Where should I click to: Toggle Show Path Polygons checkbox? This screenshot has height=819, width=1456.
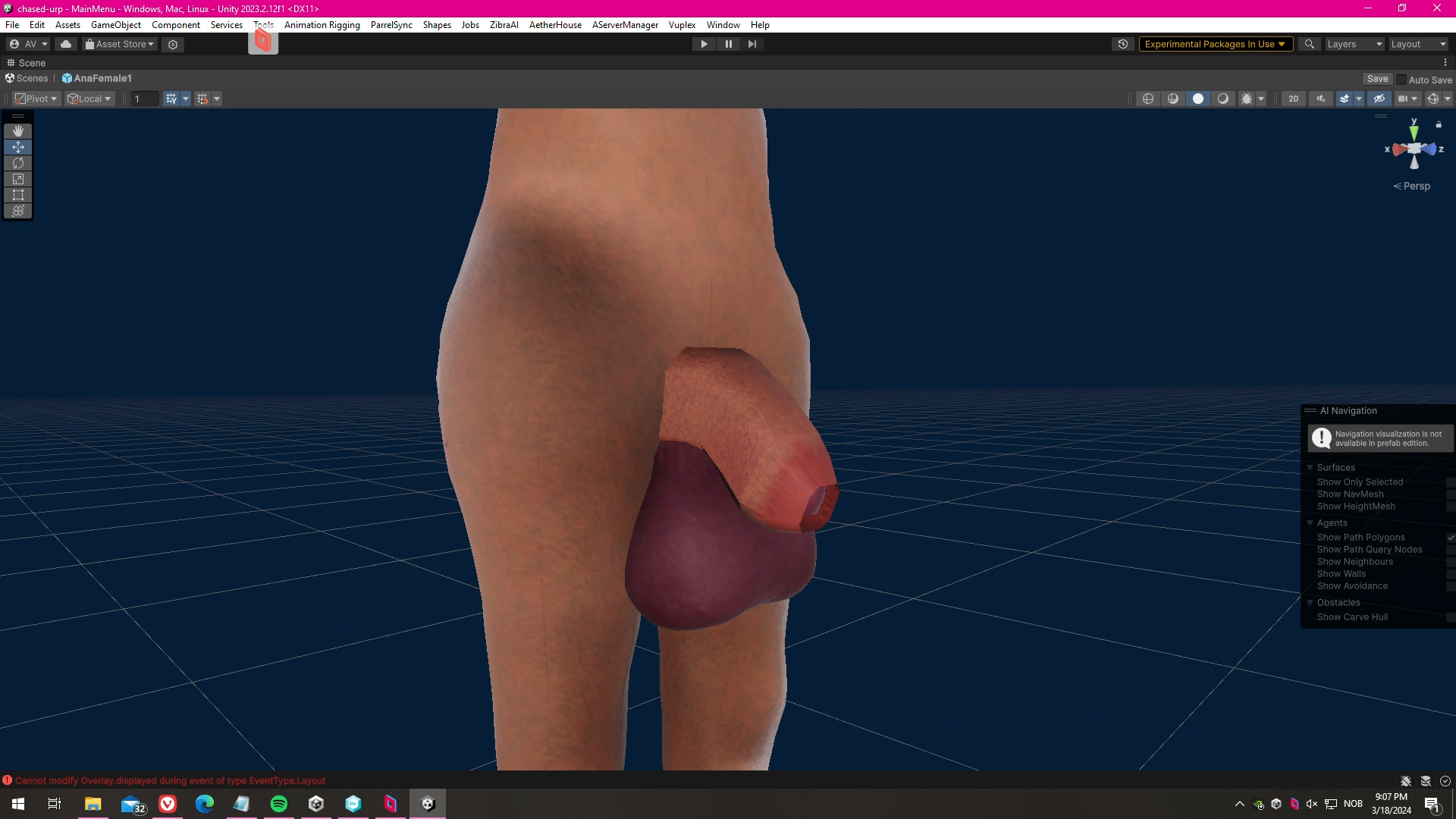pos(1450,538)
